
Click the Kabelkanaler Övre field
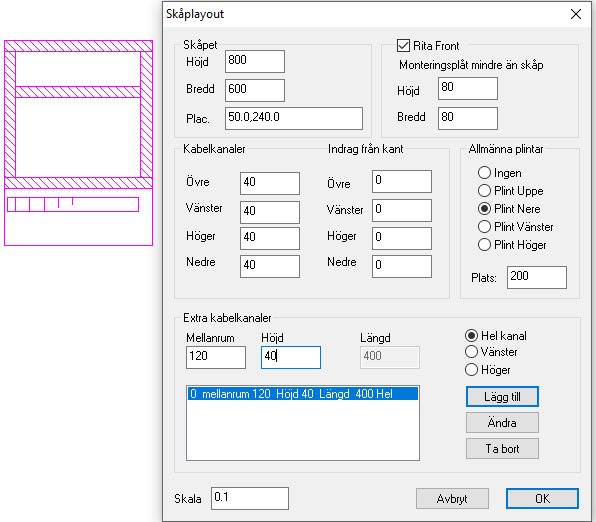pyautogui.click(x=270, y=183)
